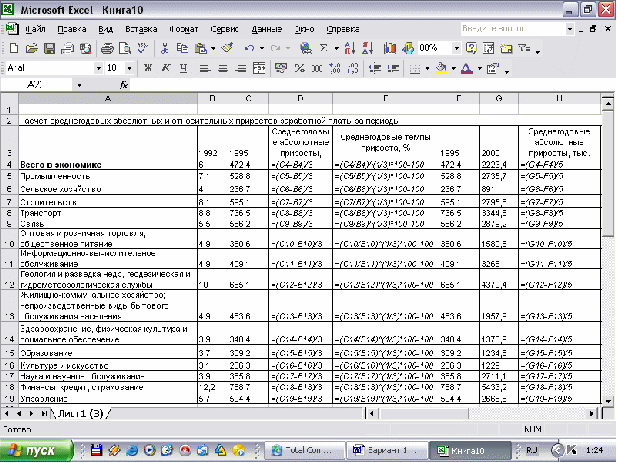Sort ascending A to Z
Screen dimensions: 617x463
349,48
